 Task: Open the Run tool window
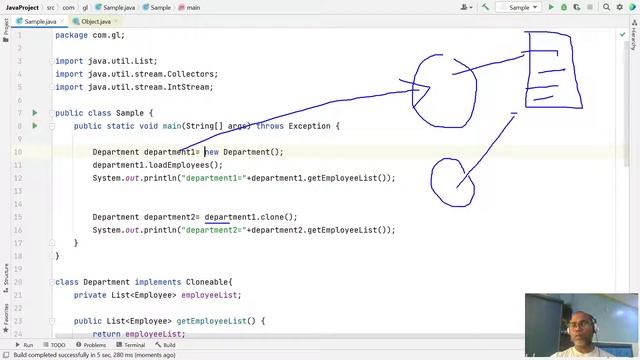24,345
